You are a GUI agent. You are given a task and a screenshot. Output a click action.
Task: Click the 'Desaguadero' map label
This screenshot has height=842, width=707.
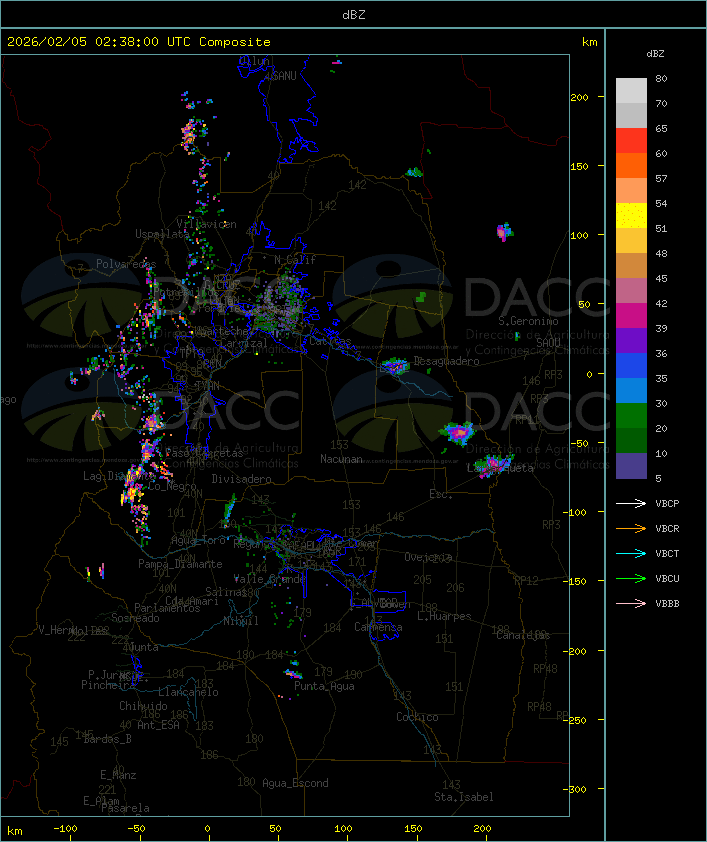(x=446, y=361)
